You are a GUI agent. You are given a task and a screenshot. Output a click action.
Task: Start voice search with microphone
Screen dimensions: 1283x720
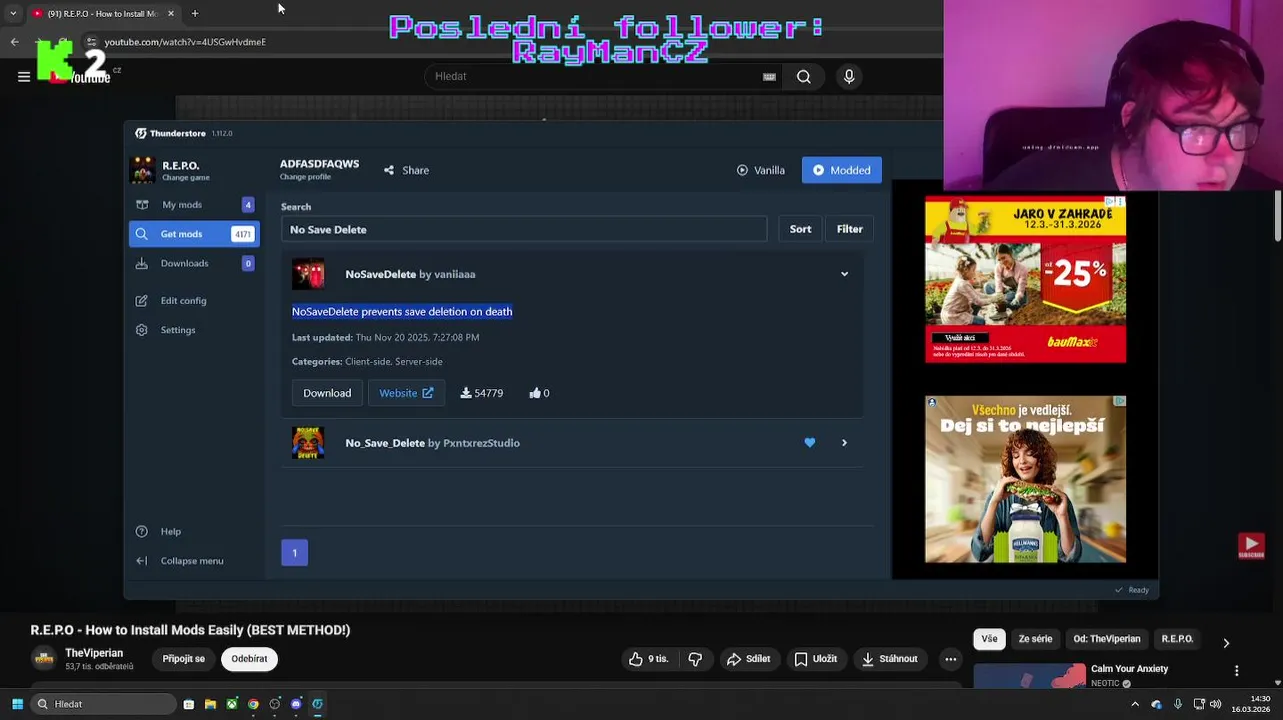(849, 76)
